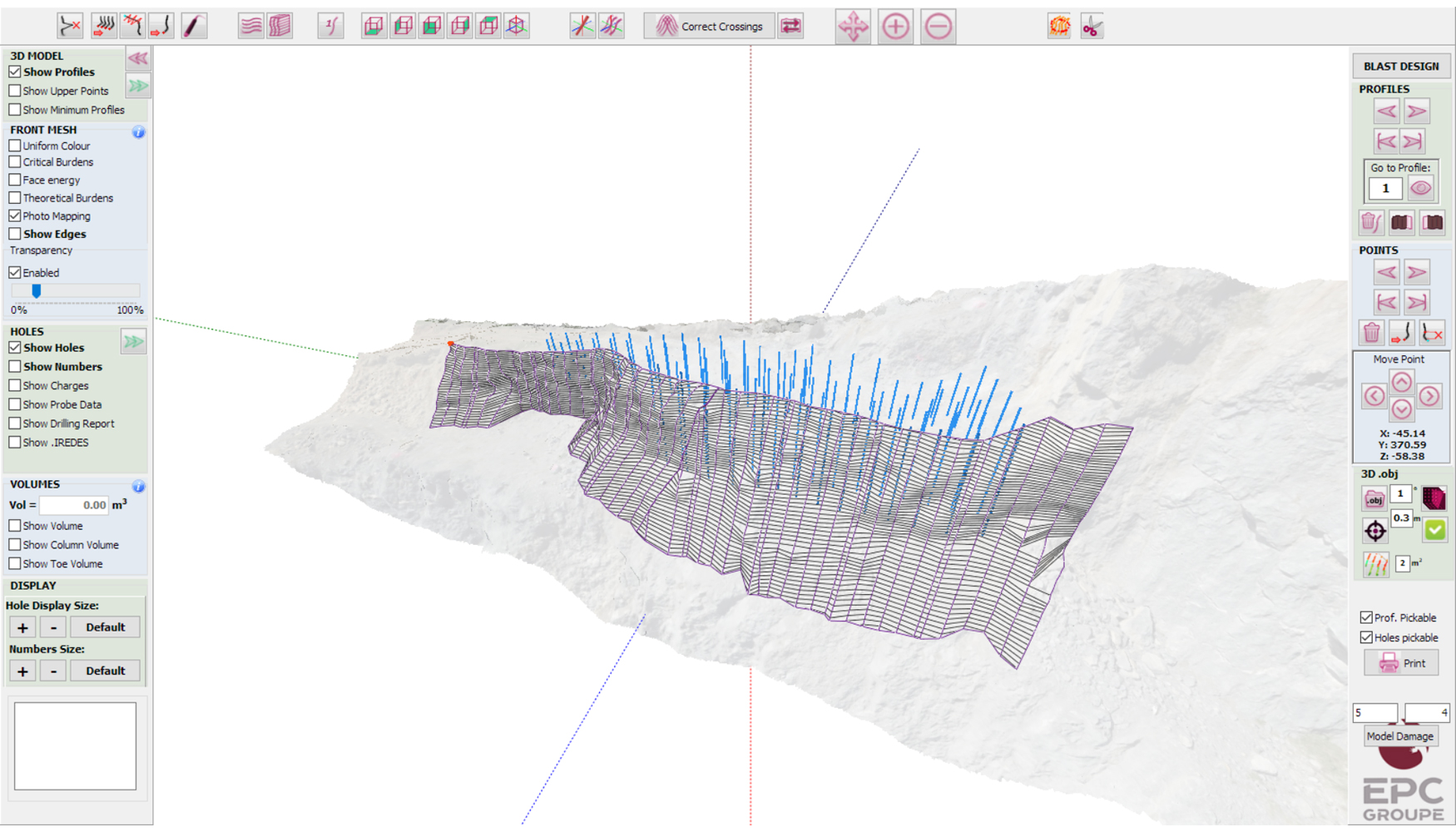Click the Vol value input field
This screenshot has width=1456, height=832.
[x=74, y=505]
